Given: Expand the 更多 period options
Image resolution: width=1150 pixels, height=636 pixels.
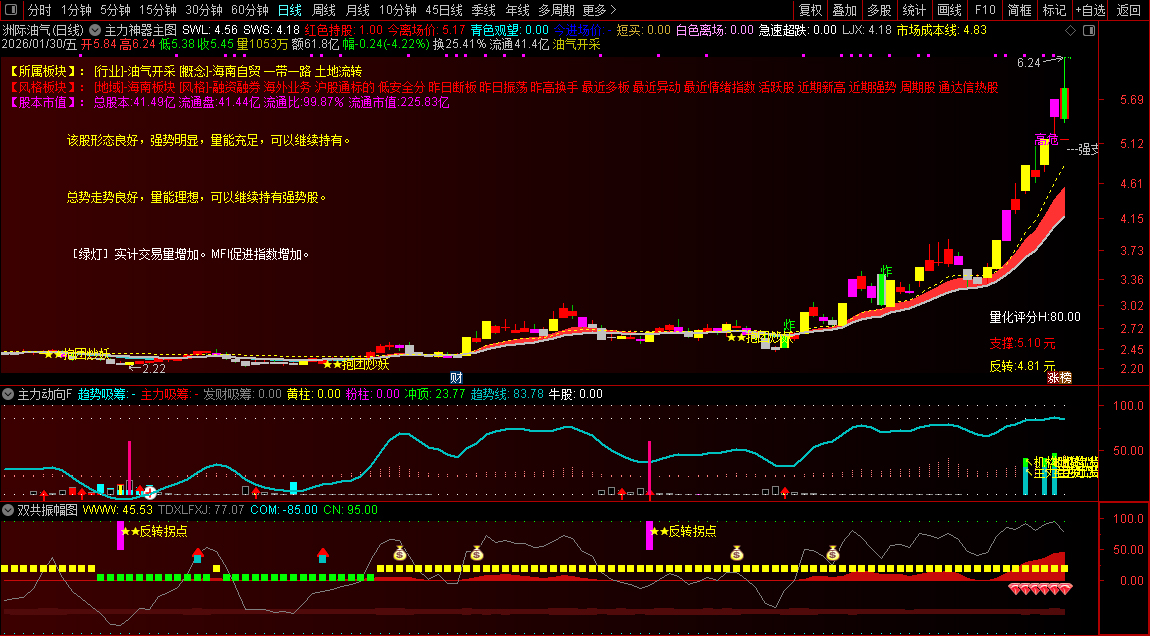Looking at the screenshot, I should [599, 10].
